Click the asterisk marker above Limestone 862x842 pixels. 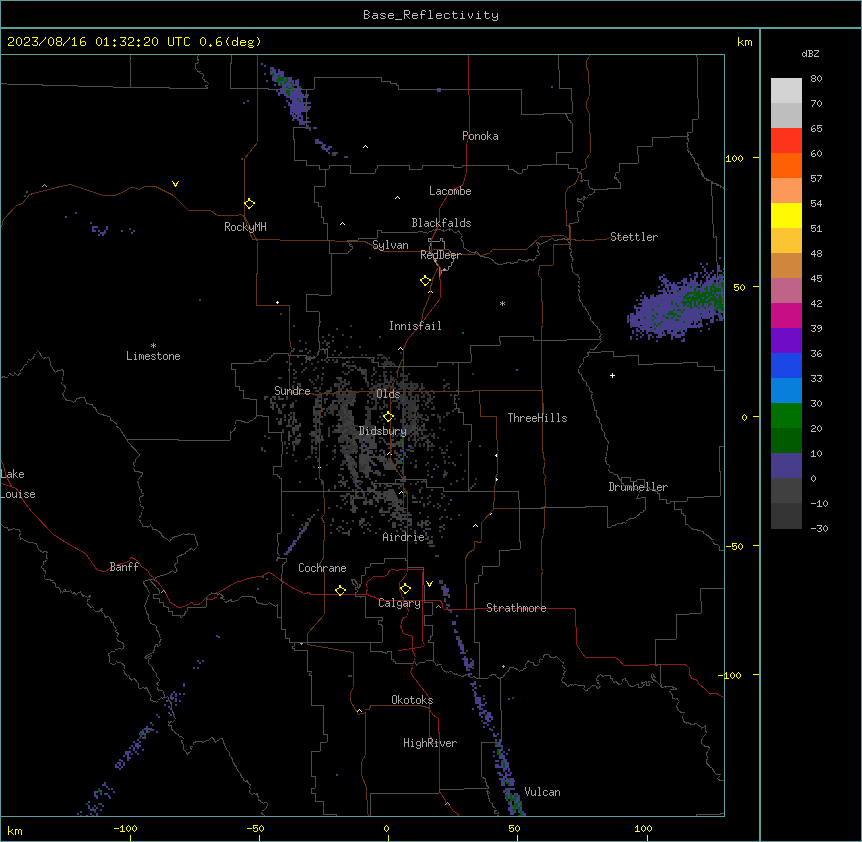[153, 346]
